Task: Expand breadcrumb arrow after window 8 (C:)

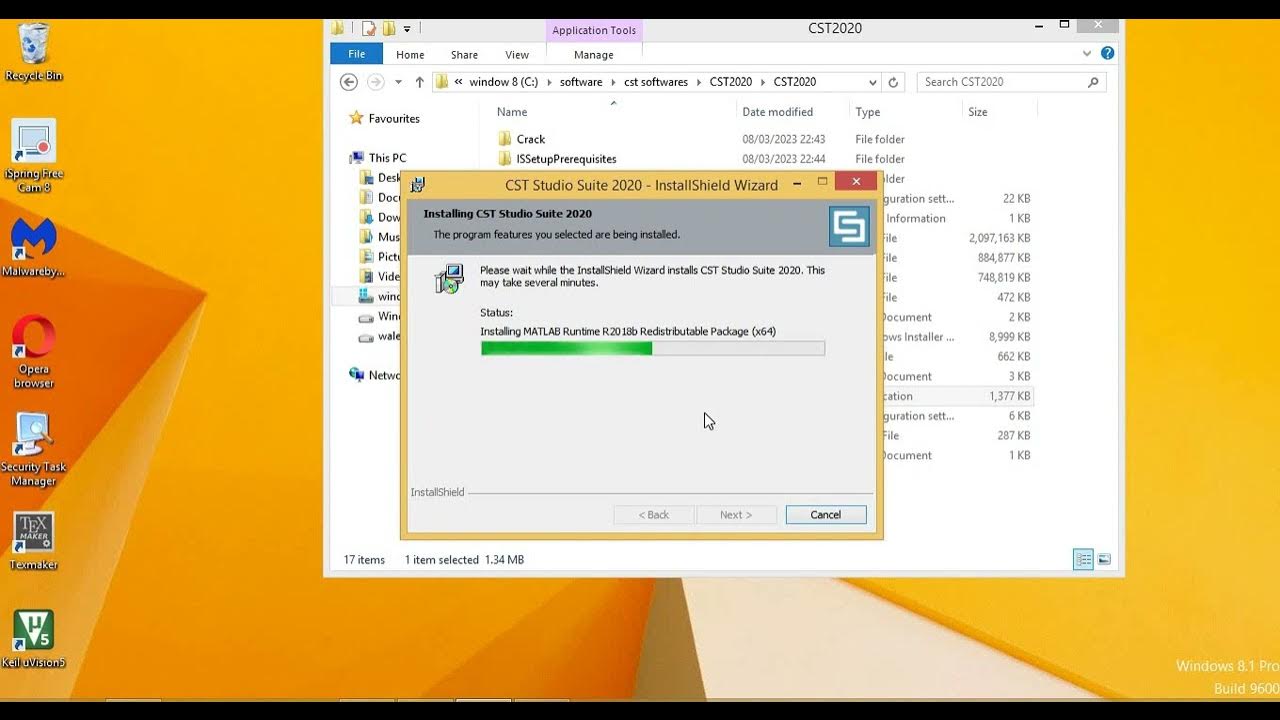Action: (549, 82)
